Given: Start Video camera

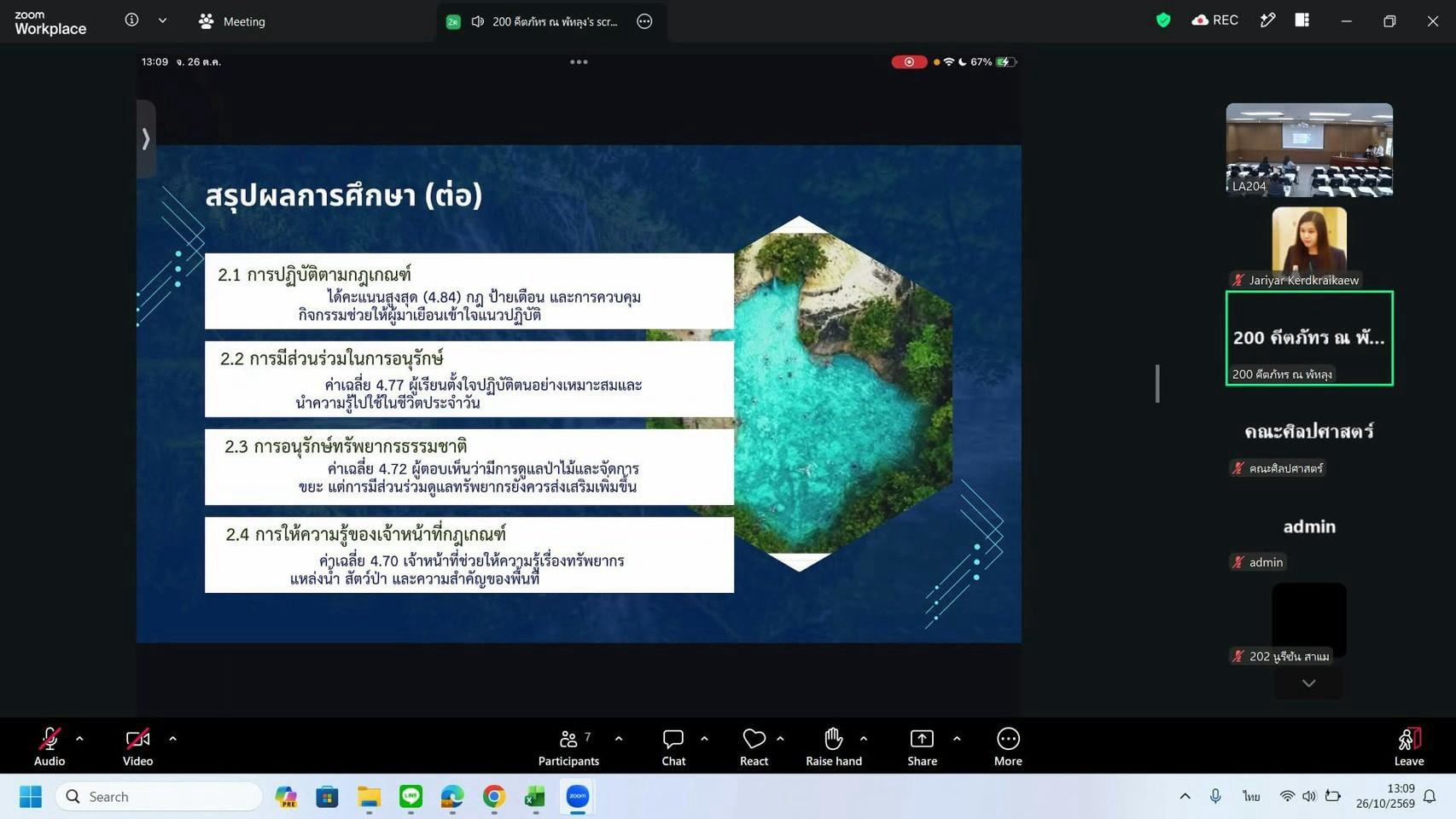Looking at the screenshot, I should click(x=137, y=746).
